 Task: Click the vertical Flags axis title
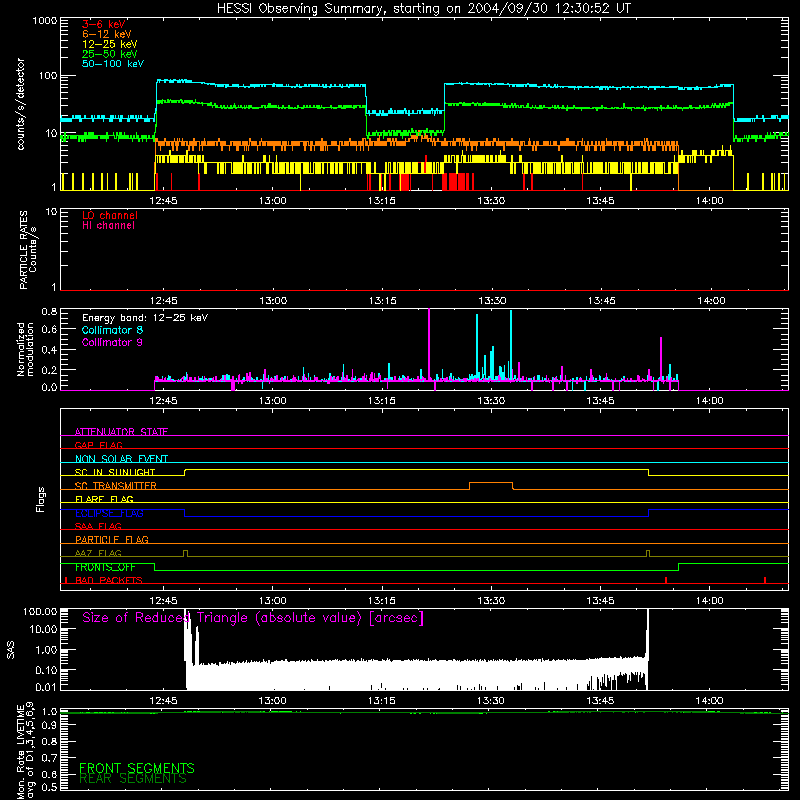click(x=41, y=499)
